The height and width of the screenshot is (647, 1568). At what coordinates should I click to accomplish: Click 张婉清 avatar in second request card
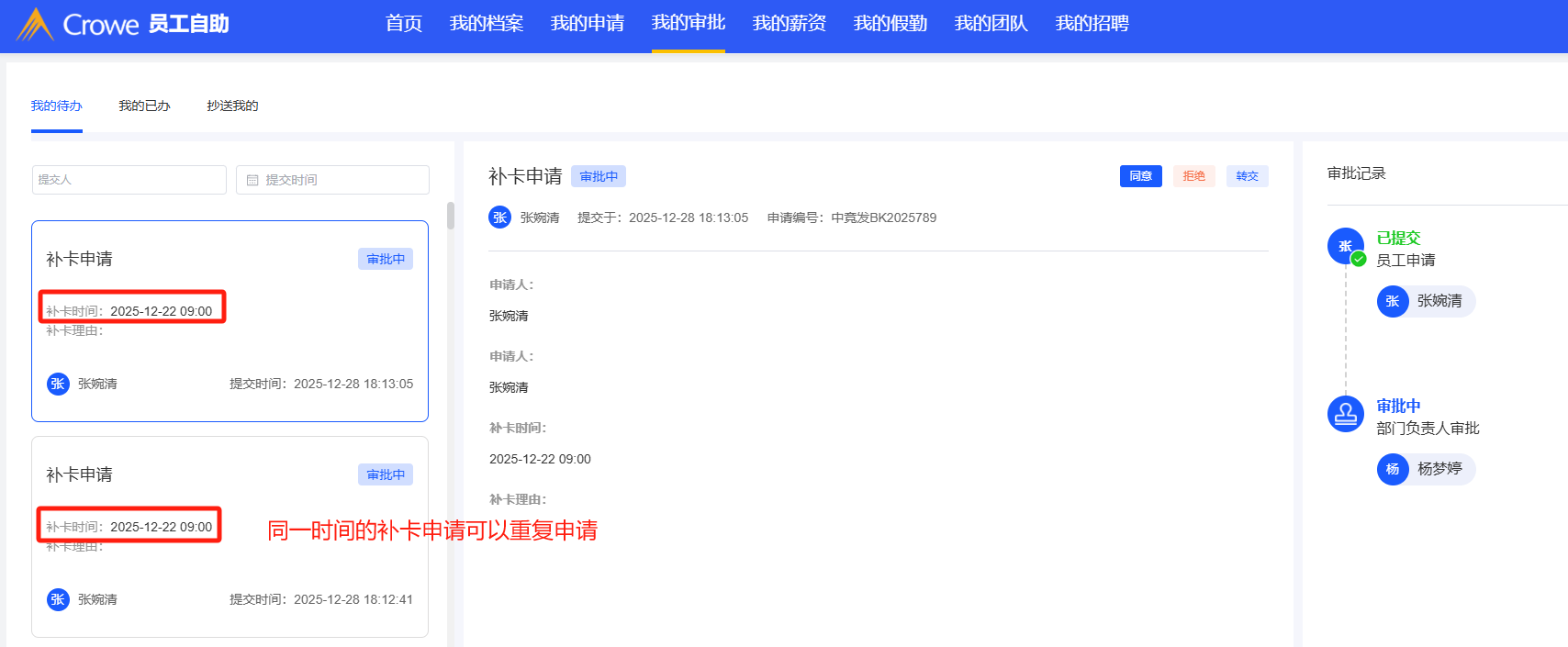tap(58, 599)
